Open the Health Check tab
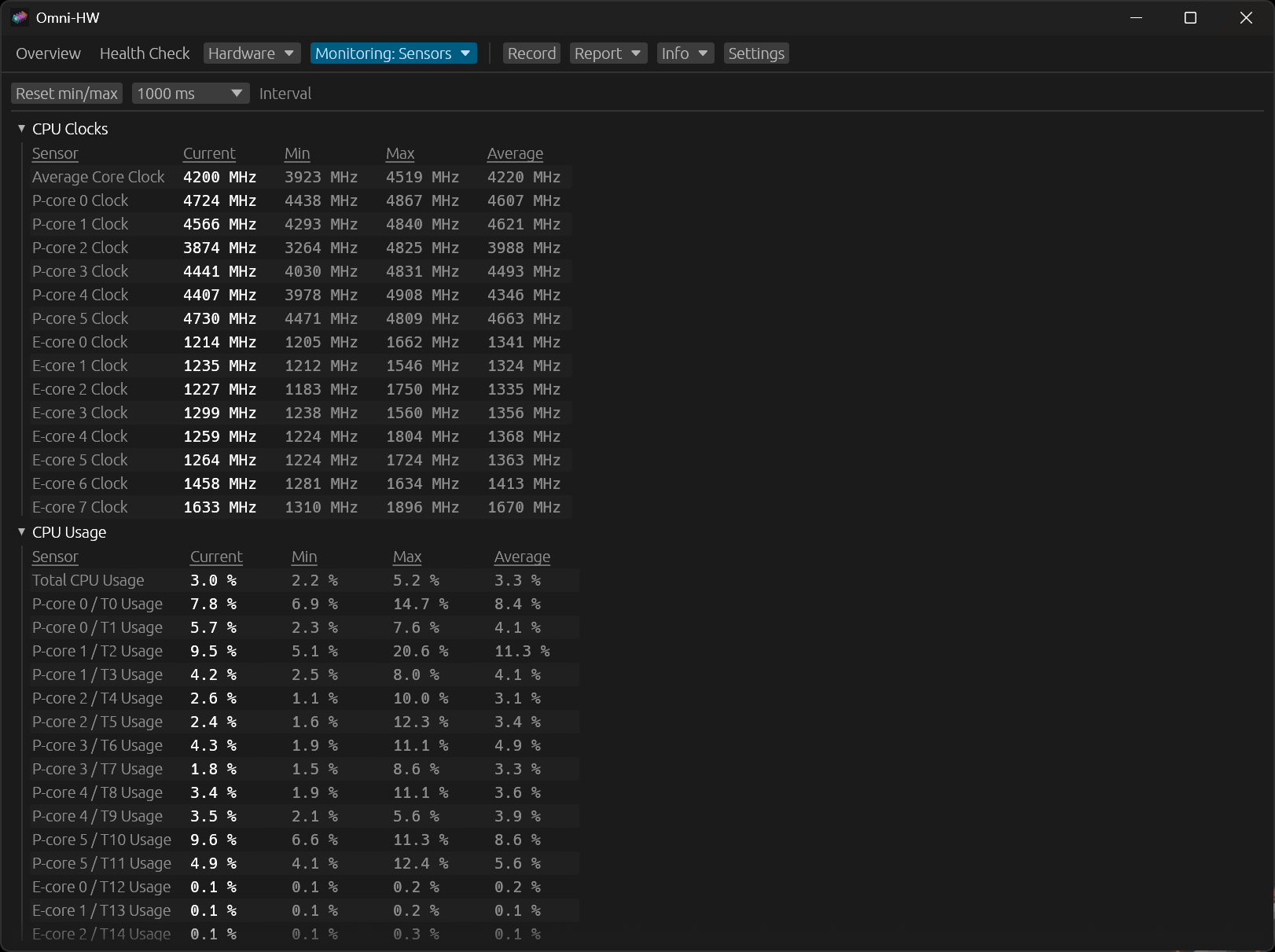 click(x=145, y=53)
